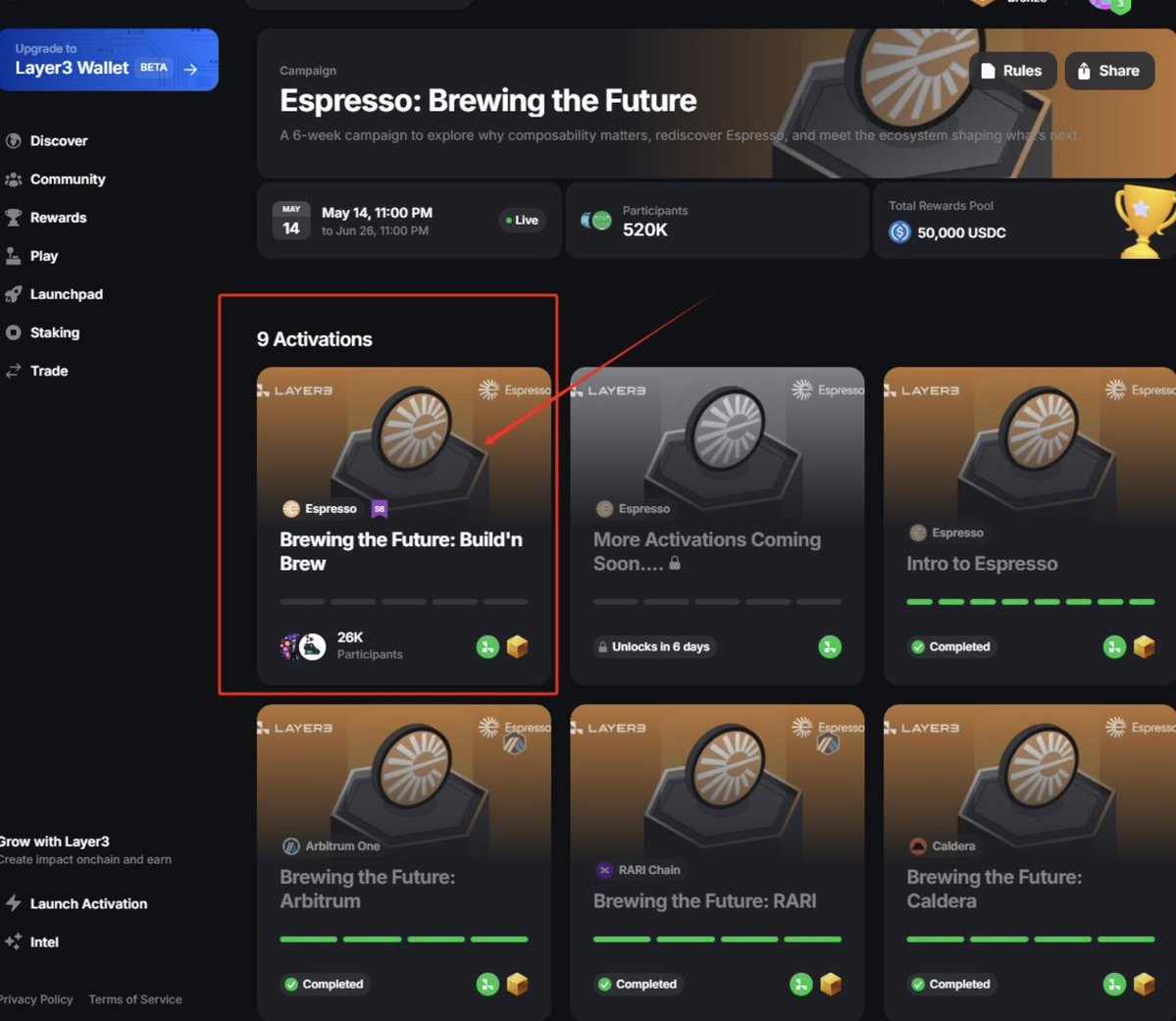Click the purple badge next to Espresso
This screenshot has height=1021, width=1176.
pos(380,509)
